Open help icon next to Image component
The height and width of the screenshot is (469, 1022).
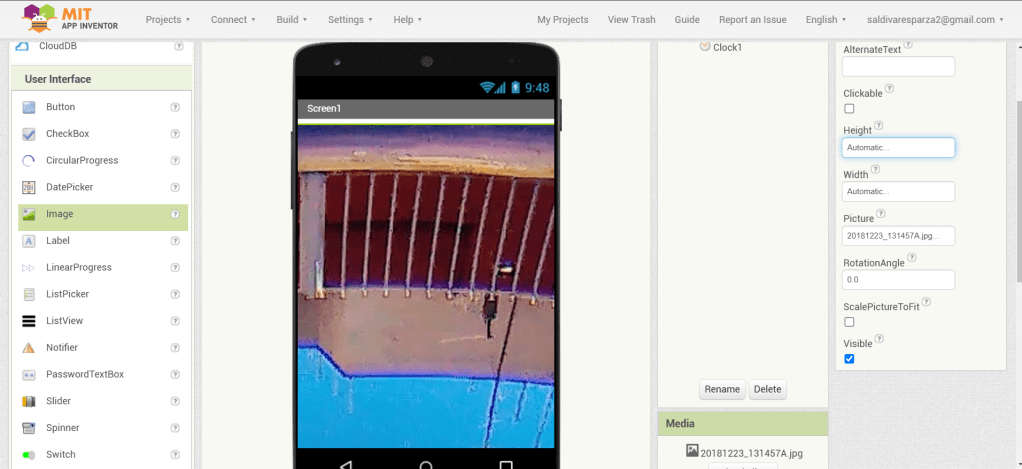175,214
